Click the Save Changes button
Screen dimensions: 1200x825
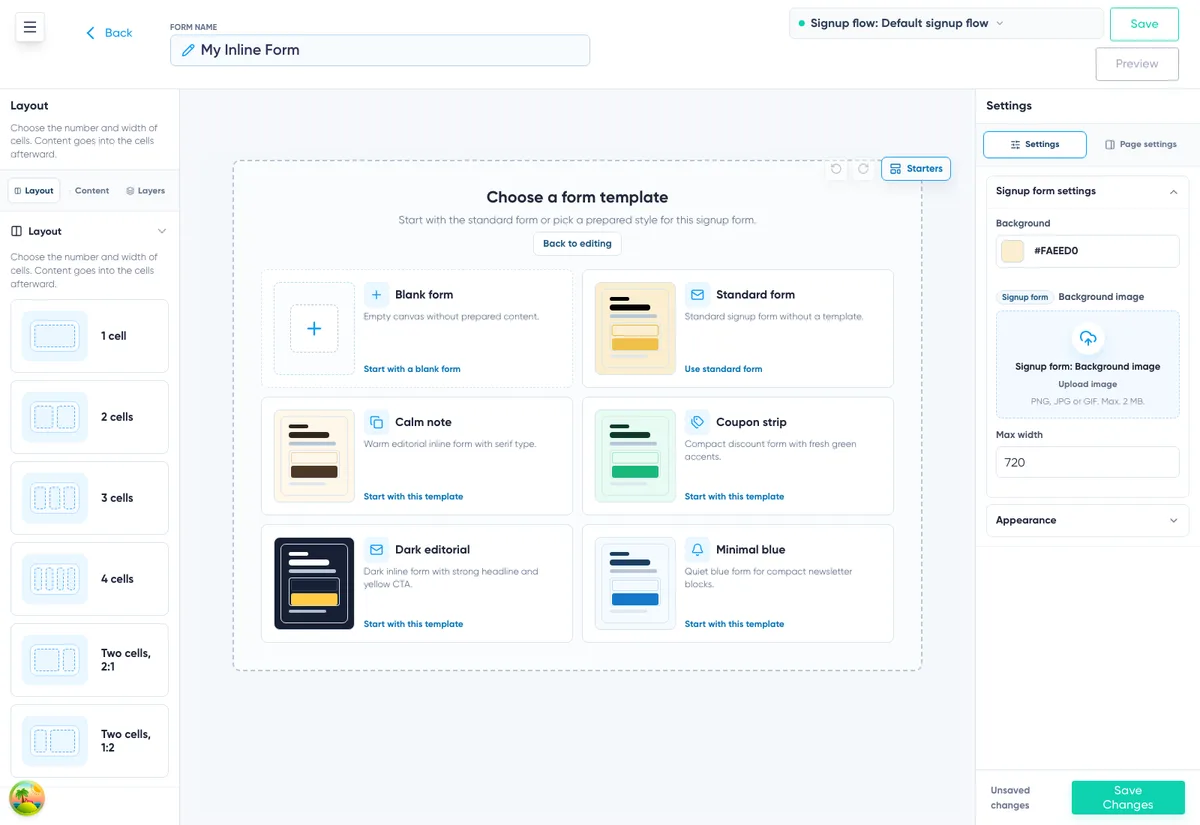[x=1128, y=797]
